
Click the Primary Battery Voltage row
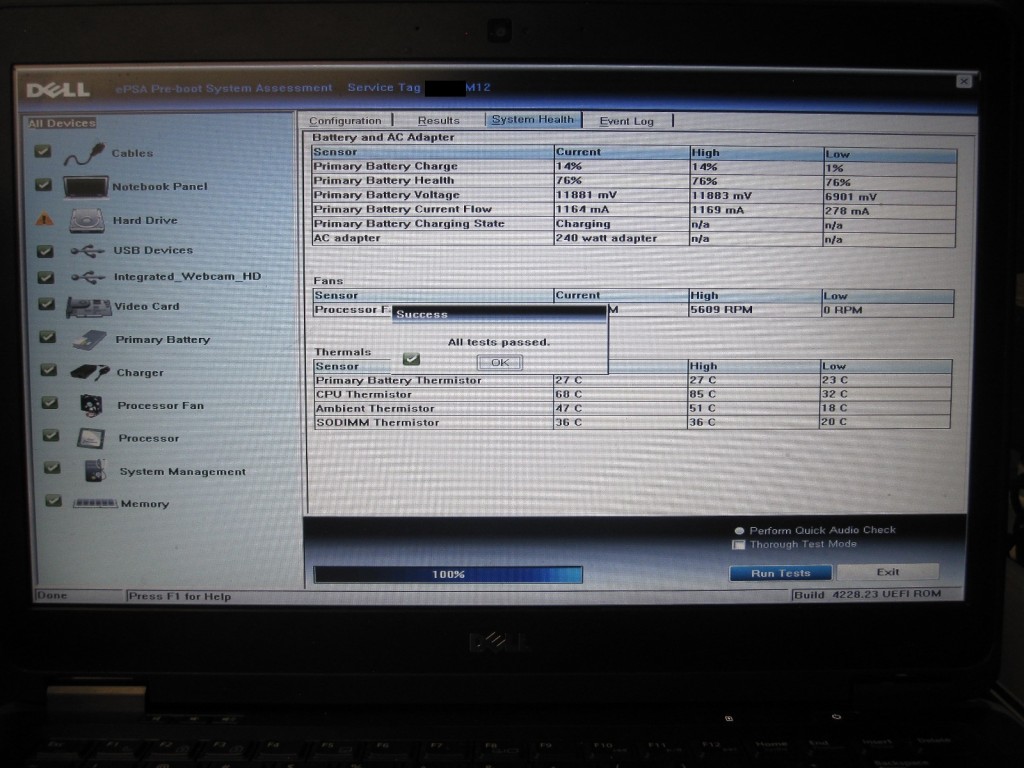coord(634,196)
